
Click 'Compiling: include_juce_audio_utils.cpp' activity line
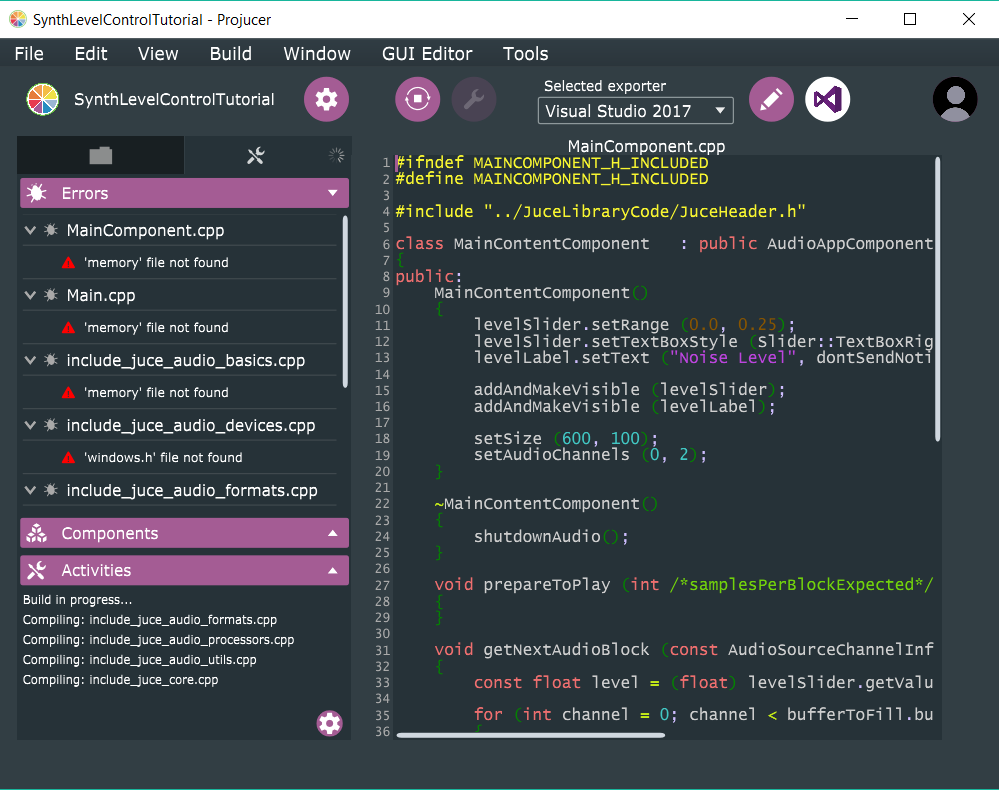pyautogui.click(x=140, y=659)
